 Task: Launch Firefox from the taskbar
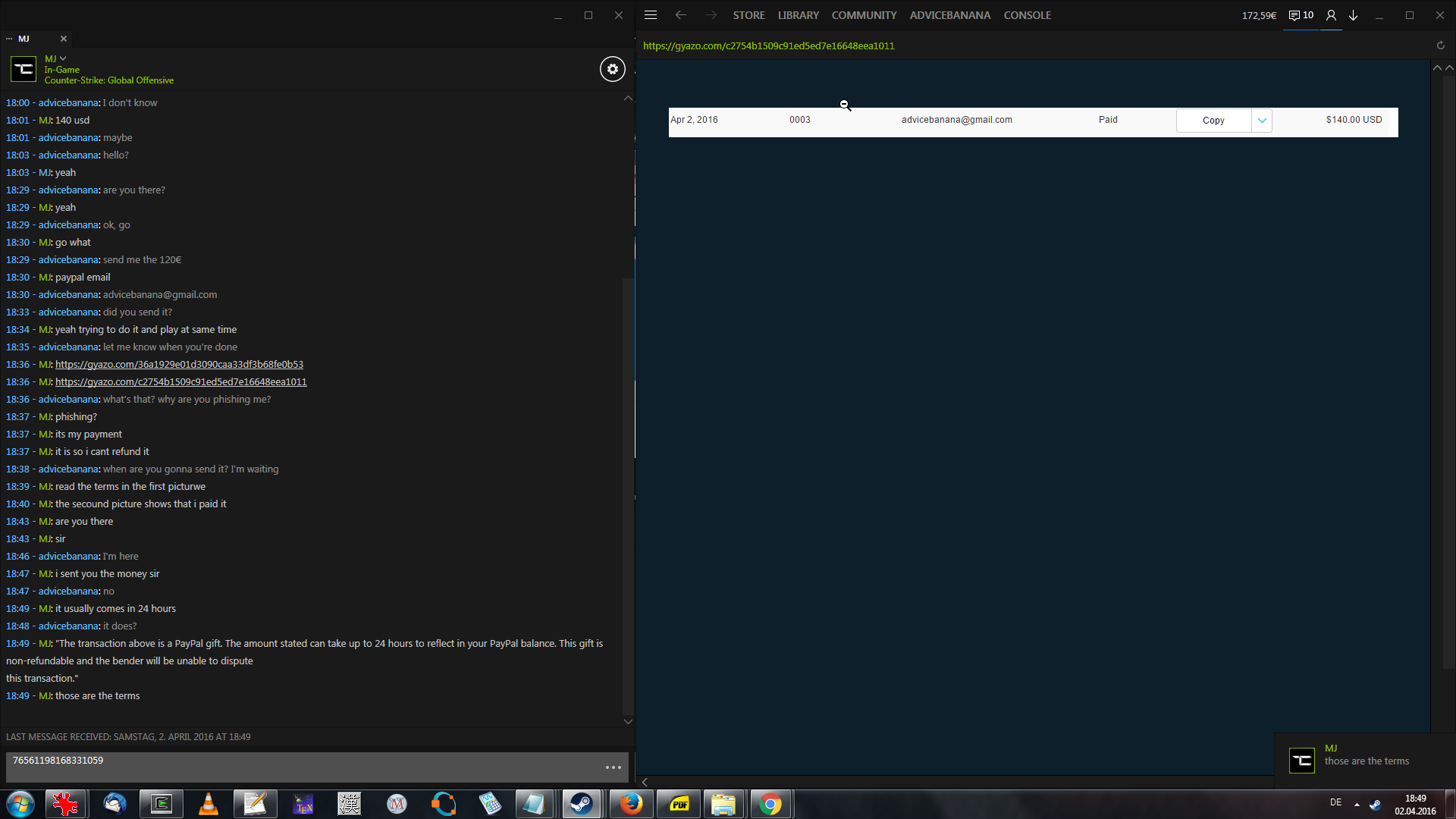631,804
